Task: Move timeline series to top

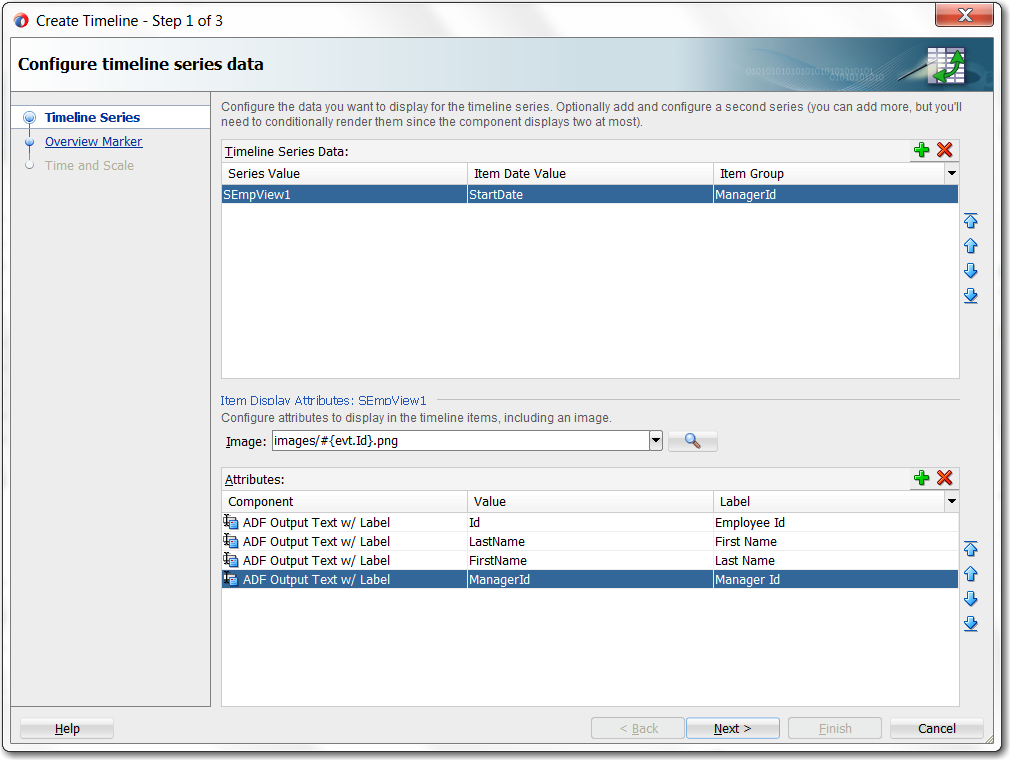Action: pos(971,221)
